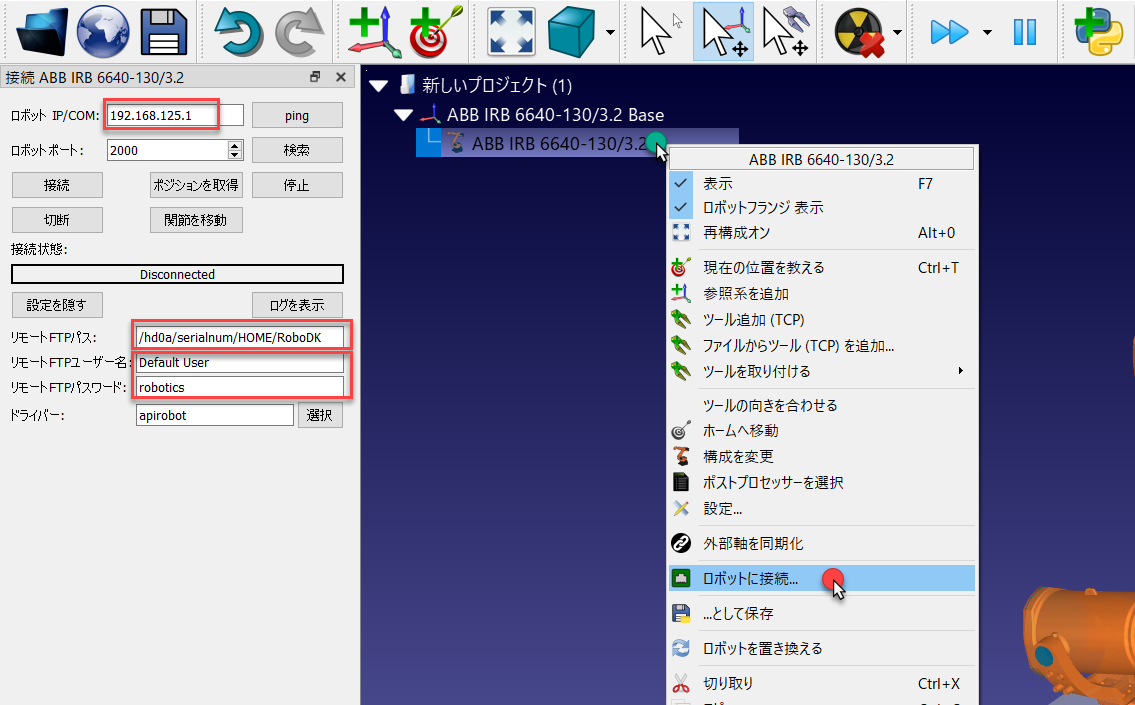Click the Pause simulation icon

[1025, 31]
